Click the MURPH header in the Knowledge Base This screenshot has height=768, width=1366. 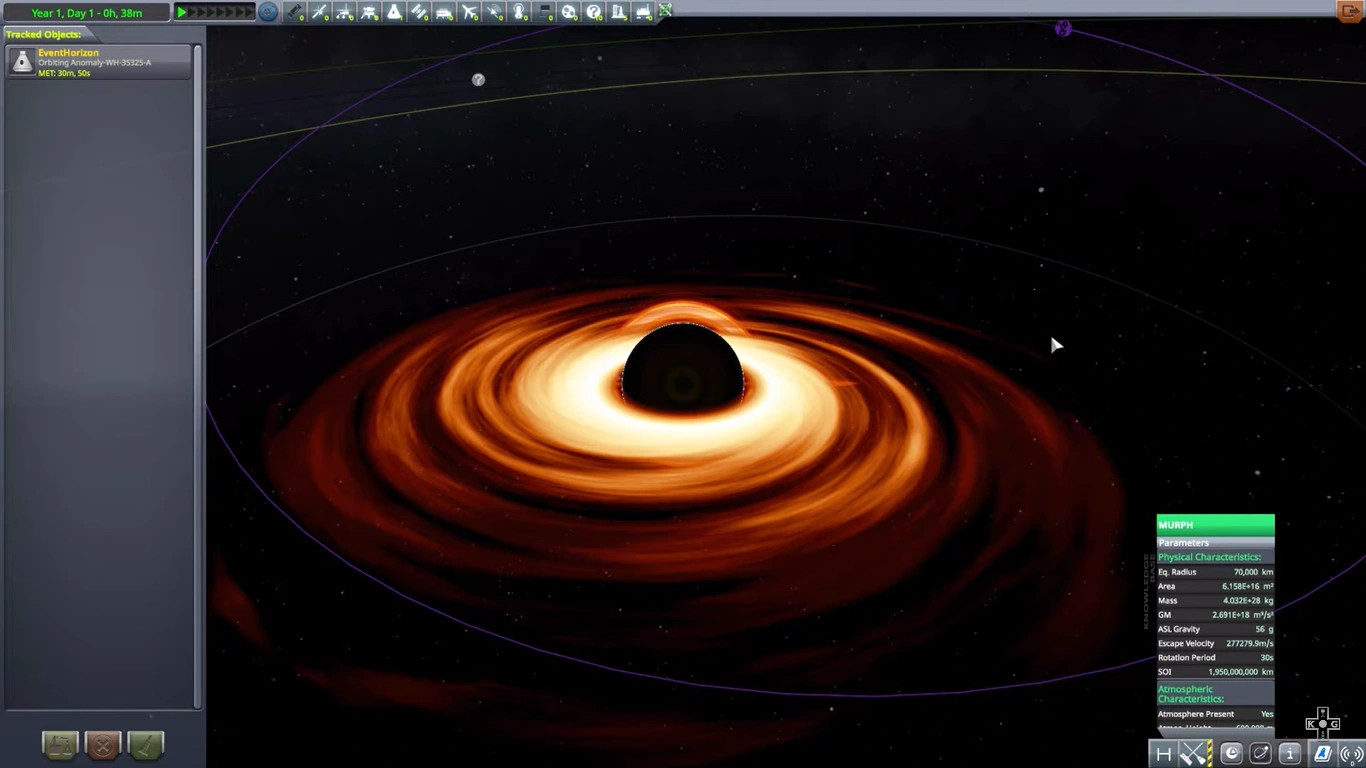pyautogui.click(x=1215, y=525)
